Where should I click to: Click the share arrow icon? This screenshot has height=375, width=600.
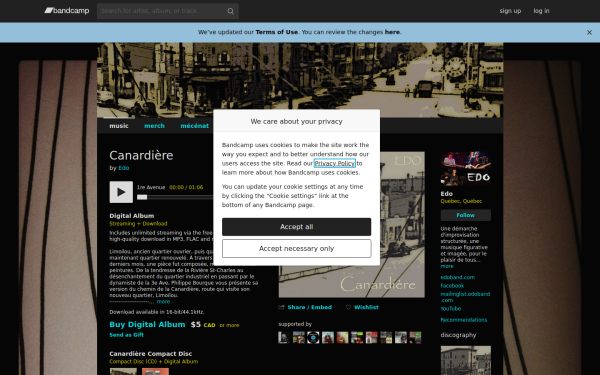tap(282, 307)
